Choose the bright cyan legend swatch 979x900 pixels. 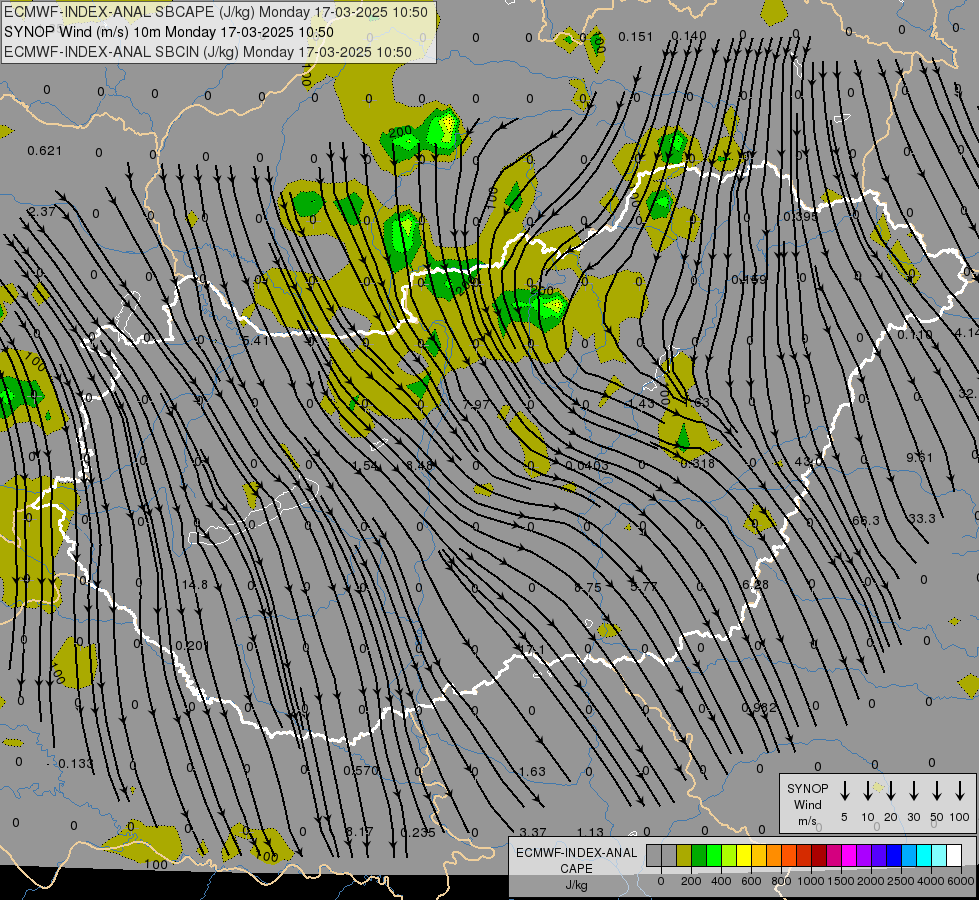(923, 855)
